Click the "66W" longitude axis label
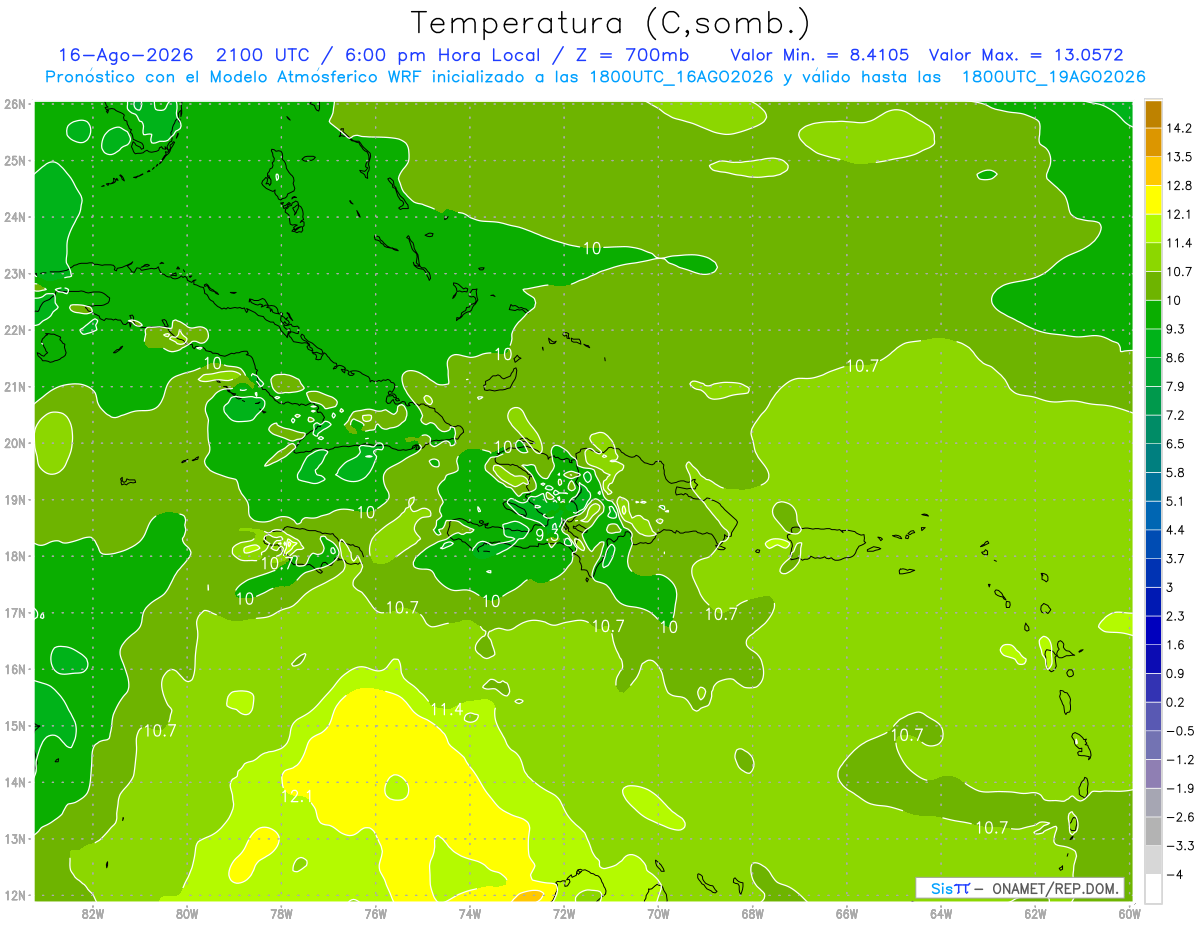The height and width of the screenshot is (927, 1200). (847, 913)
